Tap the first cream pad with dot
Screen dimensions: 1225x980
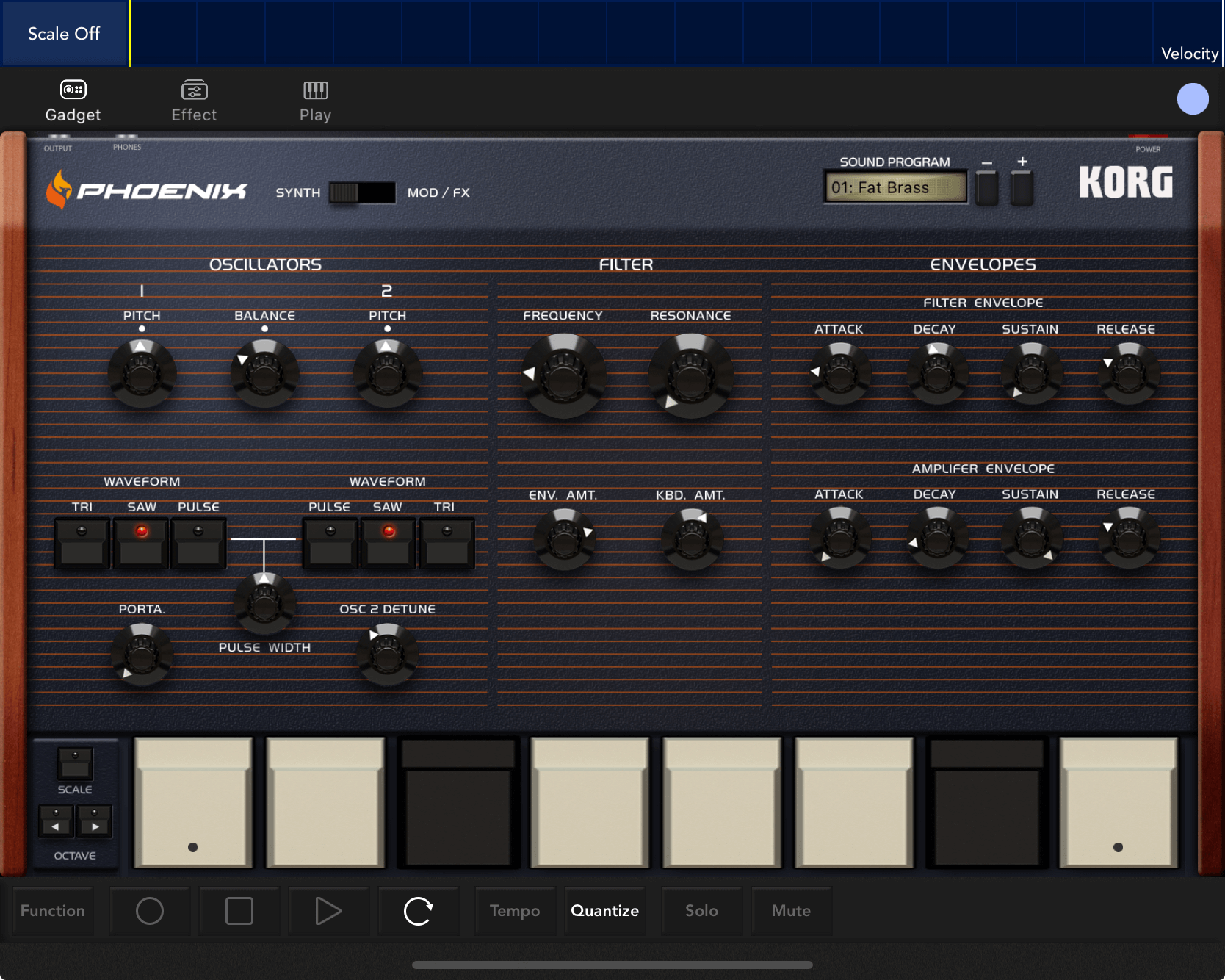pyautogui.click(x=193, y=803)
